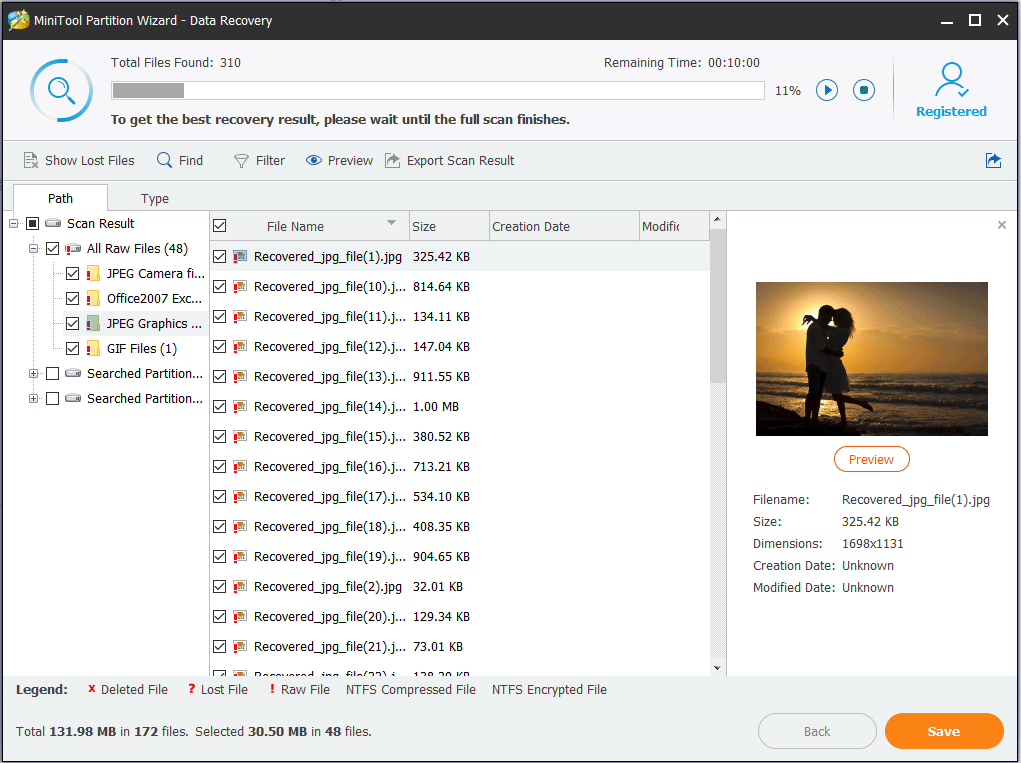The height and width of the screenshot is (763, 1021).
Task: Open Show Lost Files
Action: tap(79, 160)
